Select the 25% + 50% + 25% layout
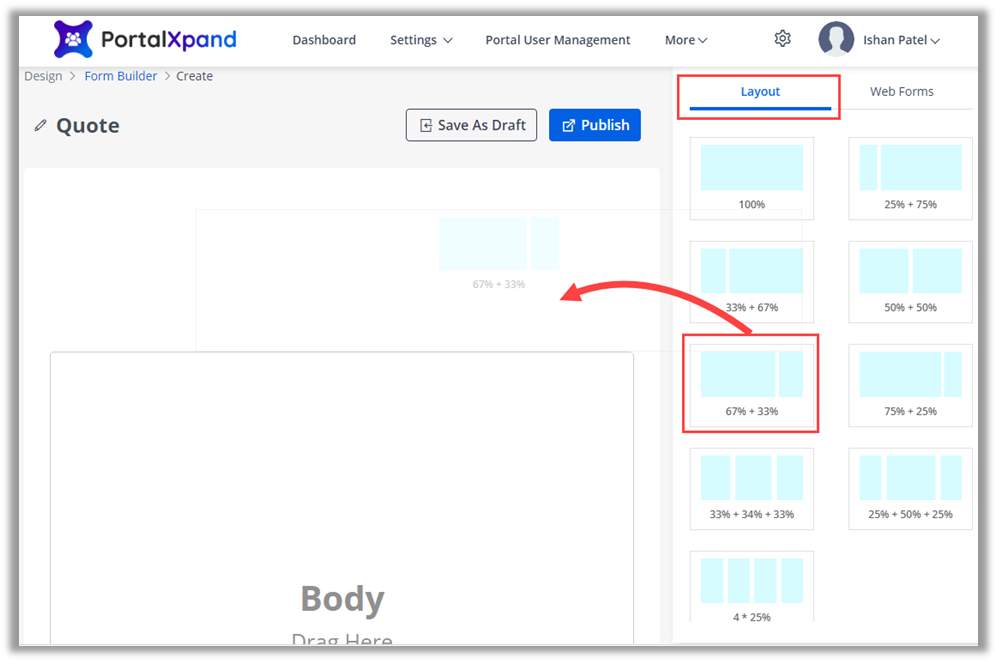998x662 pixels. [x=910, y=488]
